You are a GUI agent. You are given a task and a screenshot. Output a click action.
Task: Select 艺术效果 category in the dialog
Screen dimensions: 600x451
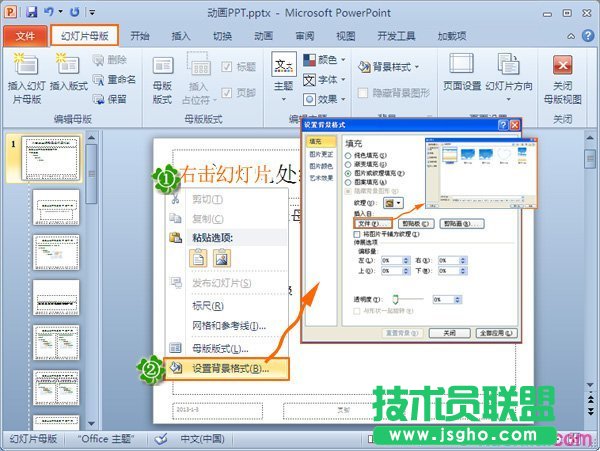point(321,178)
